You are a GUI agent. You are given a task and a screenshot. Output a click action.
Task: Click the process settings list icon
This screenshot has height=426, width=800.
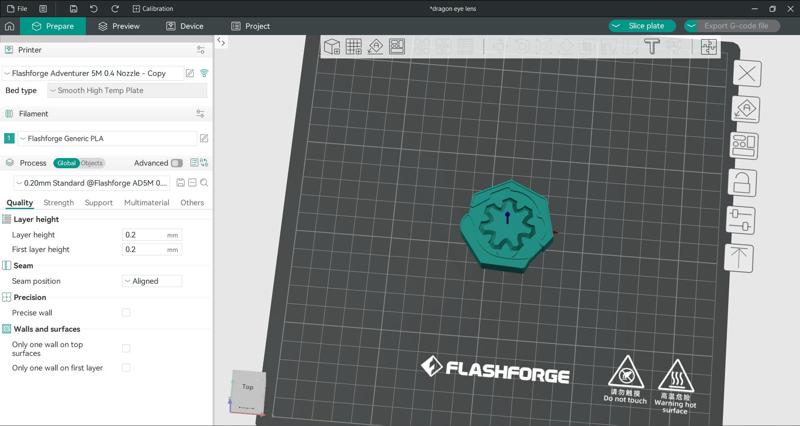(x=194, y=163)
